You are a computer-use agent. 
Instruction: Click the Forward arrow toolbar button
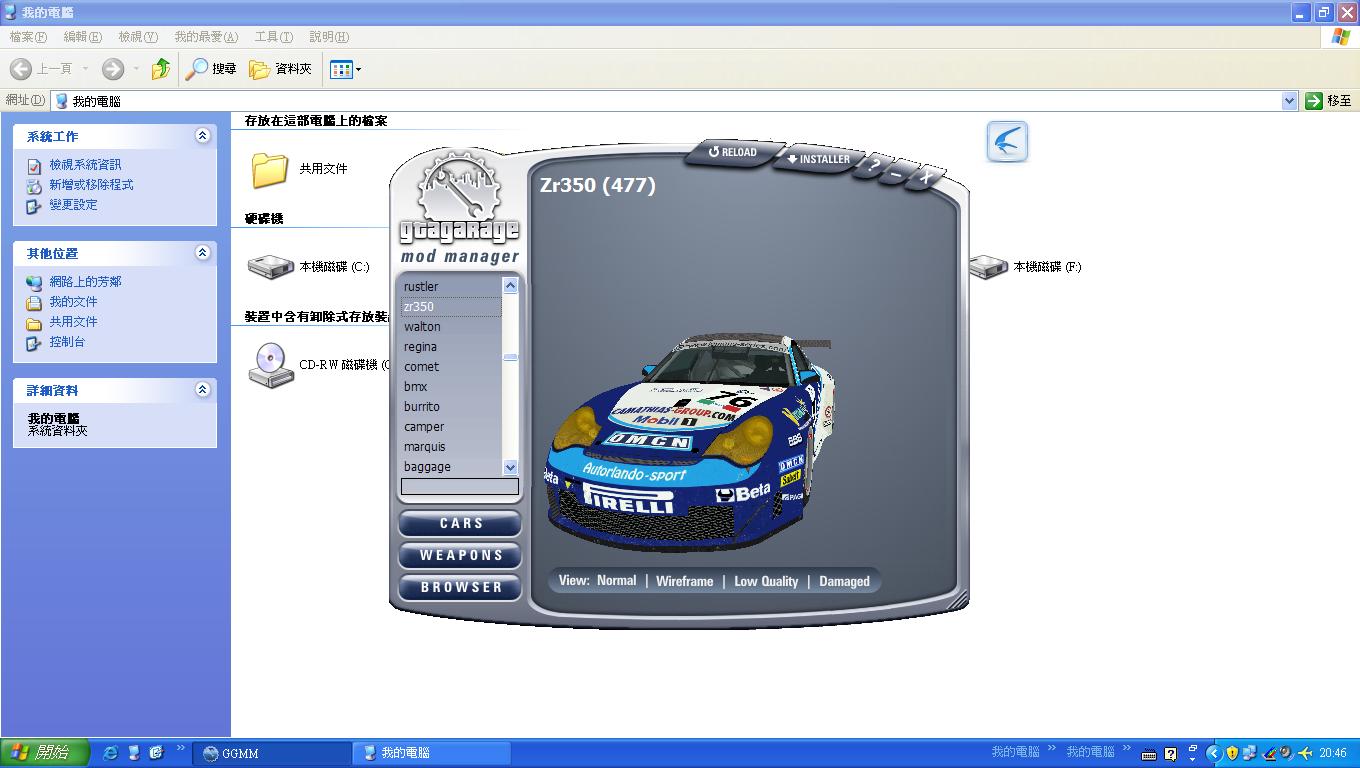[113, 69]
